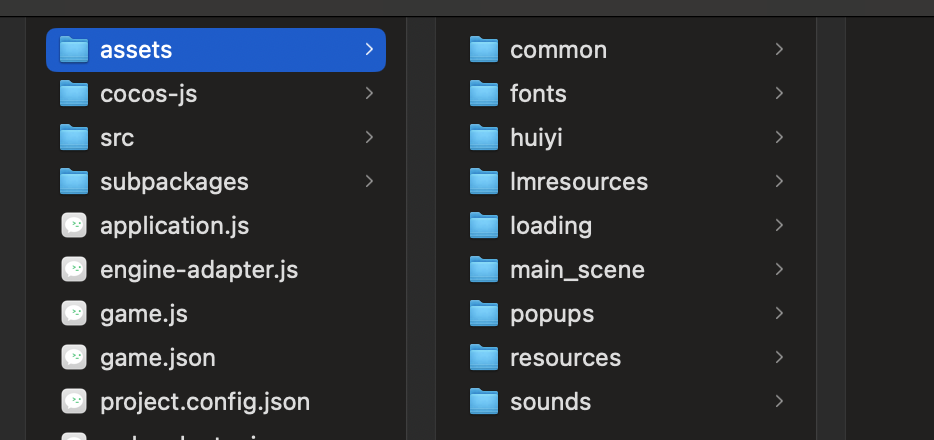The width and height of the screenshot is (934, 440).
Task: Expand the common folder chevron
Action: click(779, 49)
